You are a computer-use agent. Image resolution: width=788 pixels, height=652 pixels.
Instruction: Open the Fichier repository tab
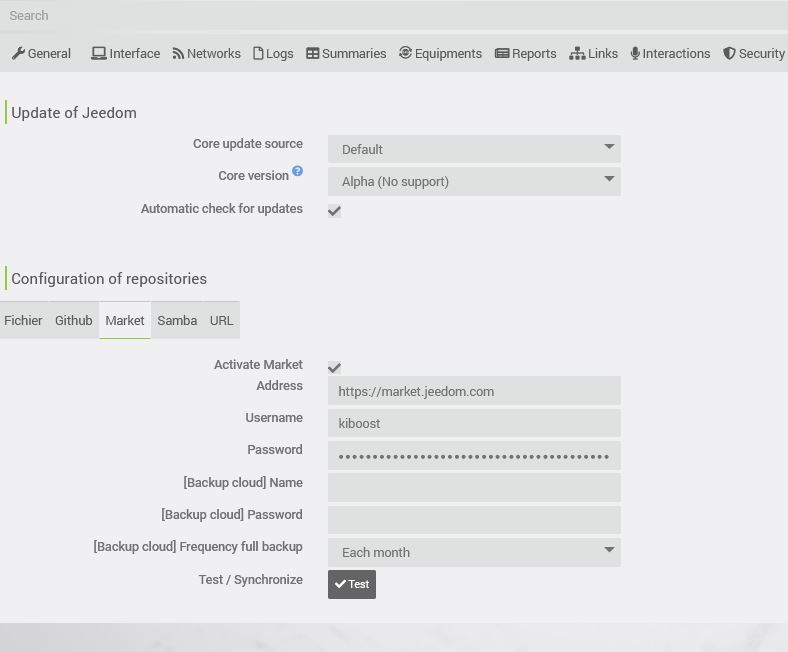(23, 321)
